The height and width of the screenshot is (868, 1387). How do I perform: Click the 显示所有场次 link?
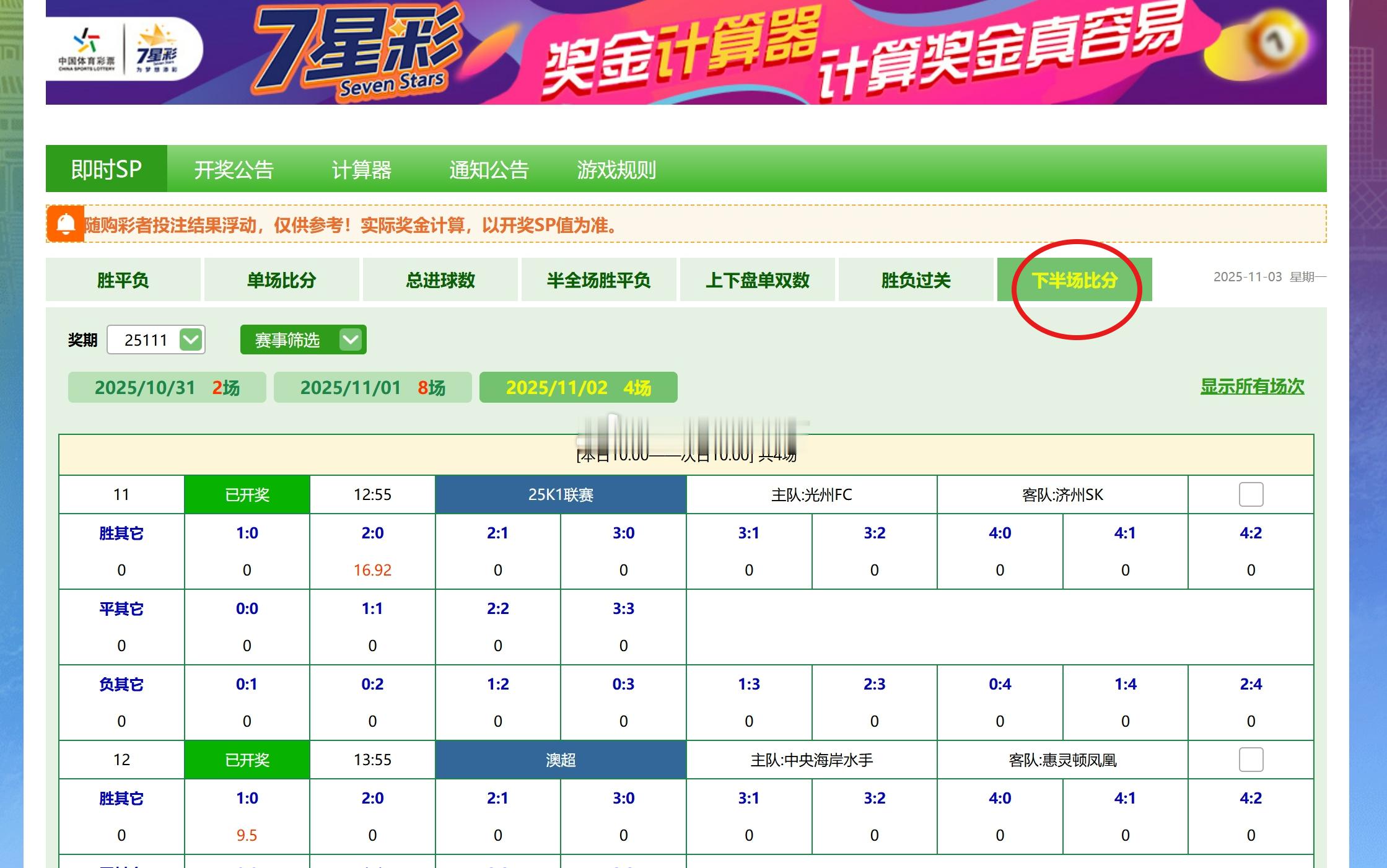point(1252,387)
